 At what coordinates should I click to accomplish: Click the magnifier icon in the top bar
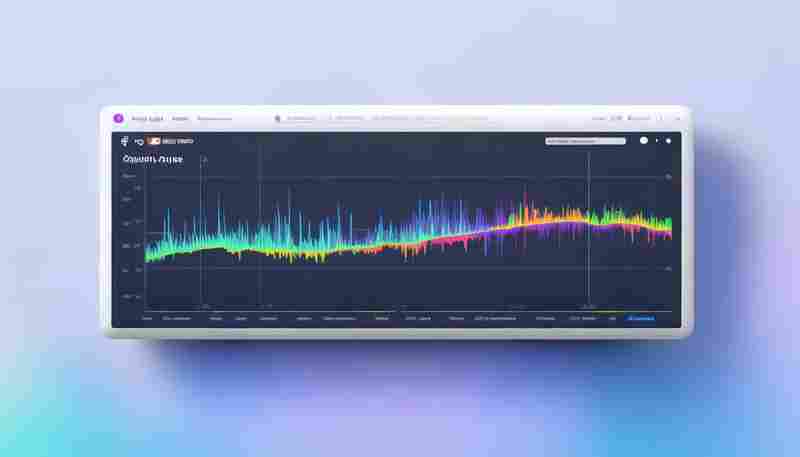(278, 119)
